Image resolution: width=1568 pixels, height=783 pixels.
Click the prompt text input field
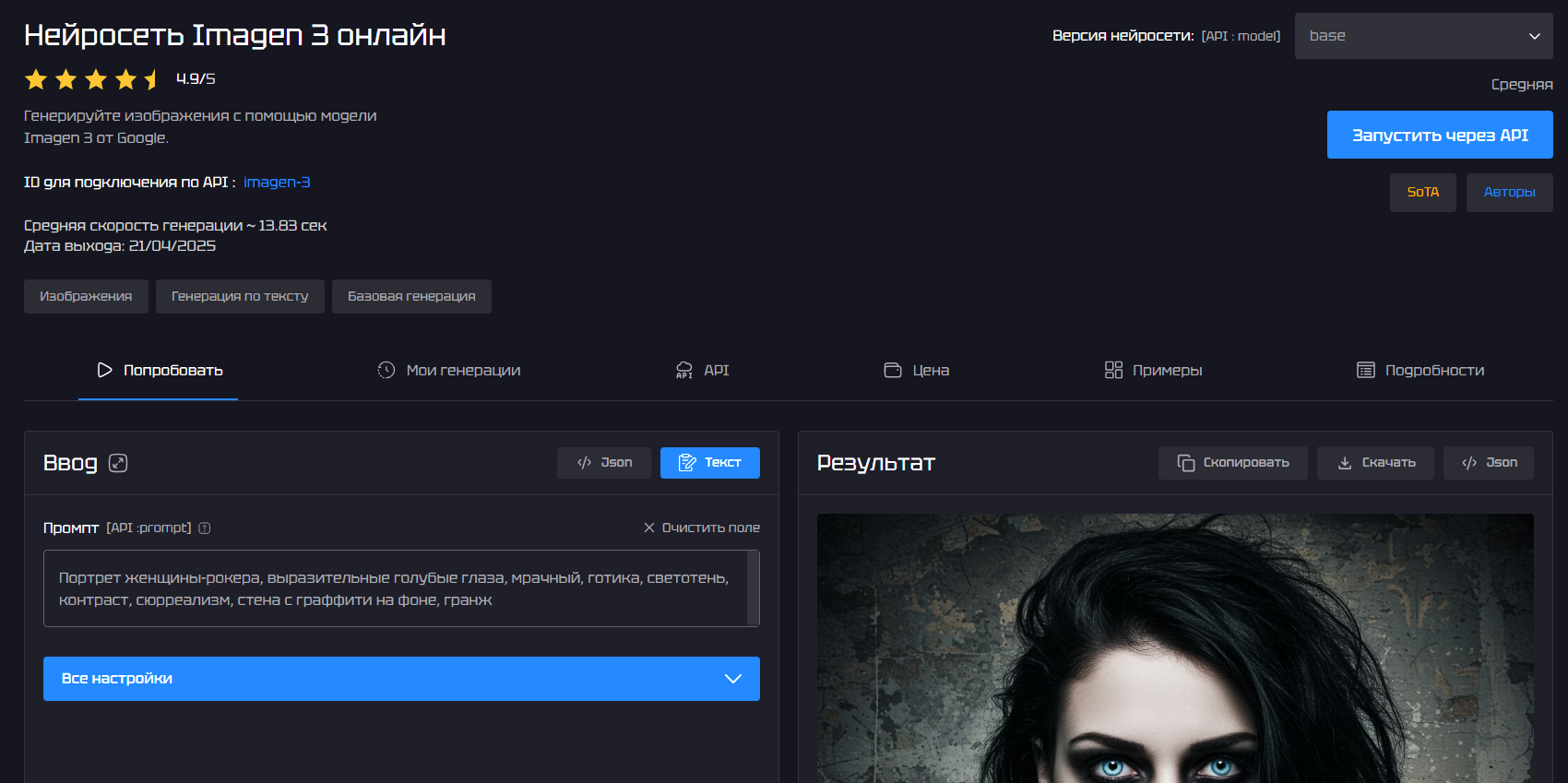[x=395, y=588]
